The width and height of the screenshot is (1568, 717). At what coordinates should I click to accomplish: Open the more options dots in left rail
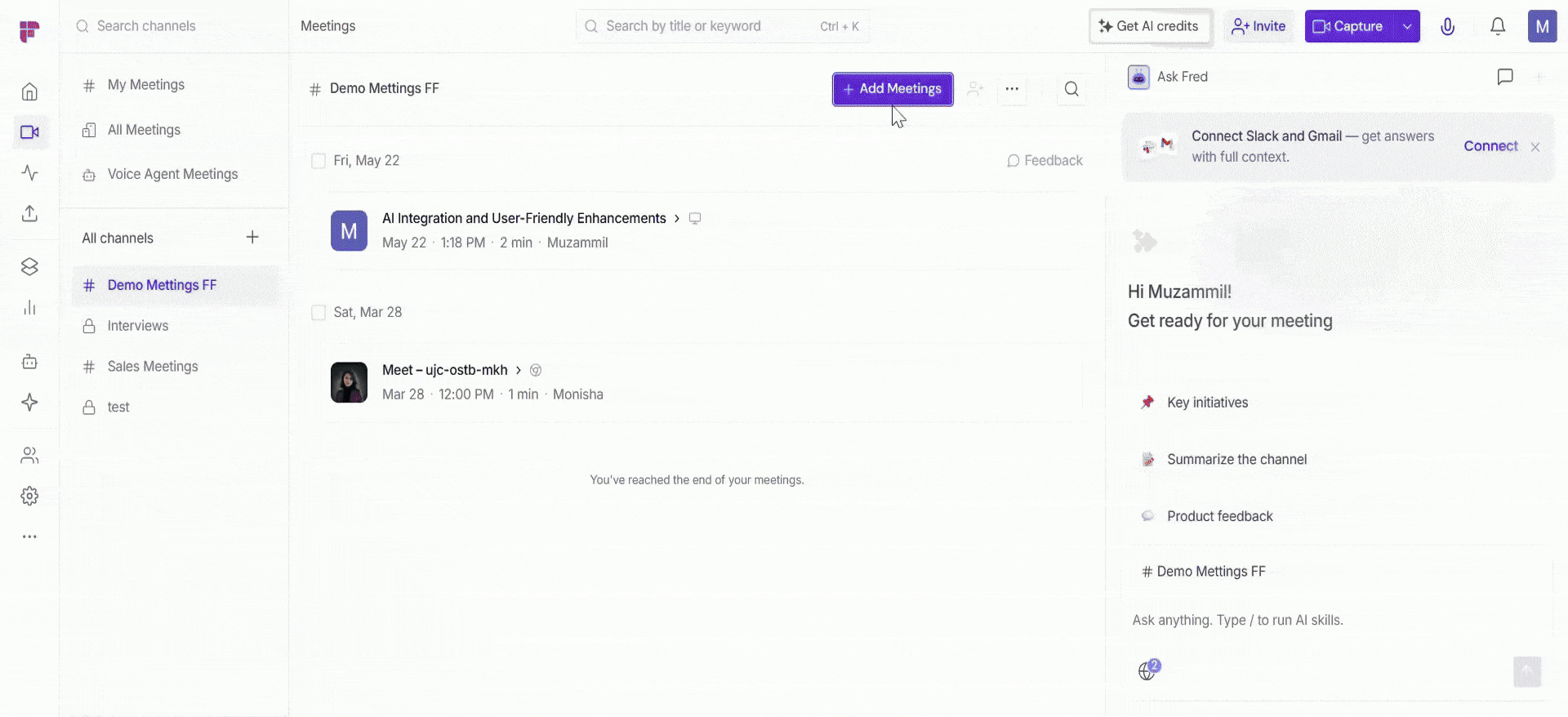coord(29,537)
